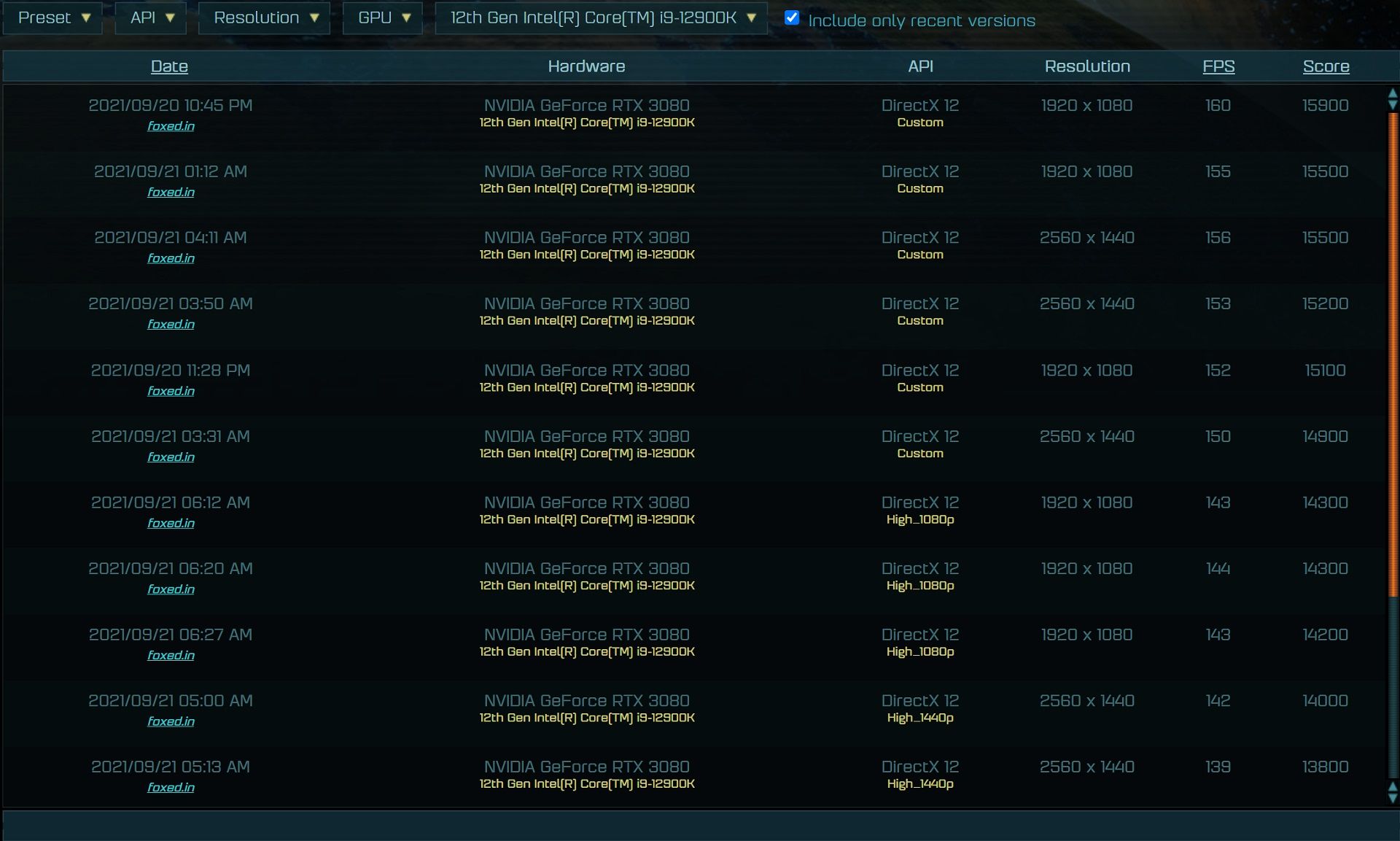1400x841 pixels.
Task: Open foxed.in link for 2021/09/21 04:11 AM
Action: [171, 258]
